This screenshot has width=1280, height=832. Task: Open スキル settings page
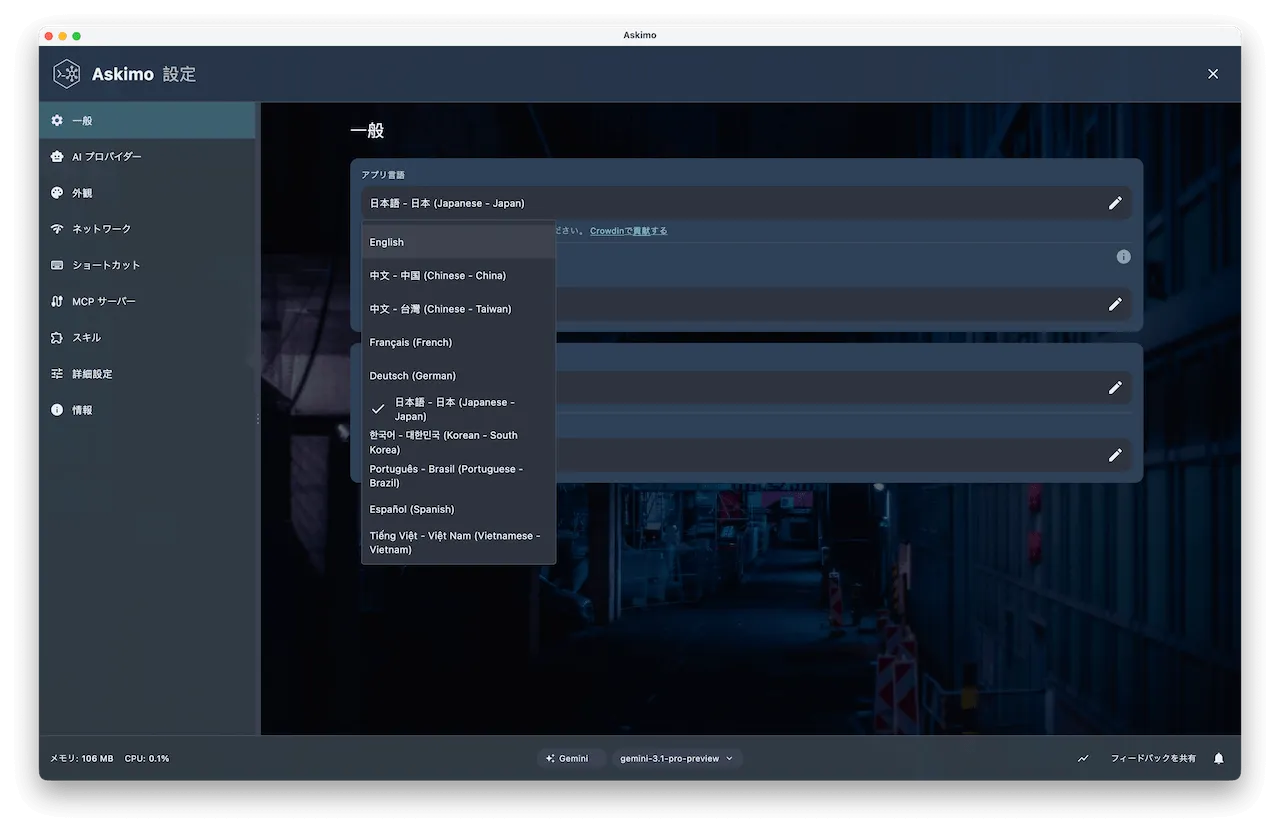pos(147,337)
